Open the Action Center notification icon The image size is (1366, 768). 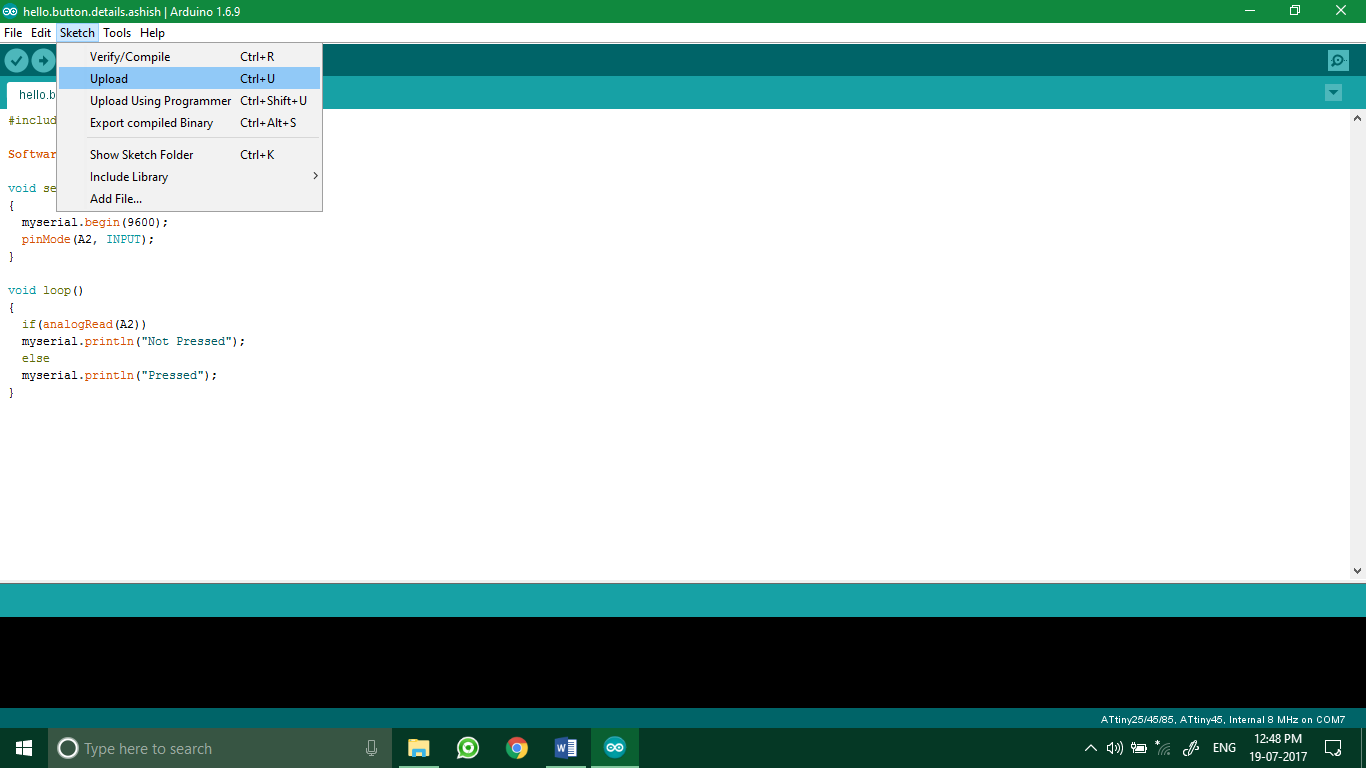point(1333,748)
